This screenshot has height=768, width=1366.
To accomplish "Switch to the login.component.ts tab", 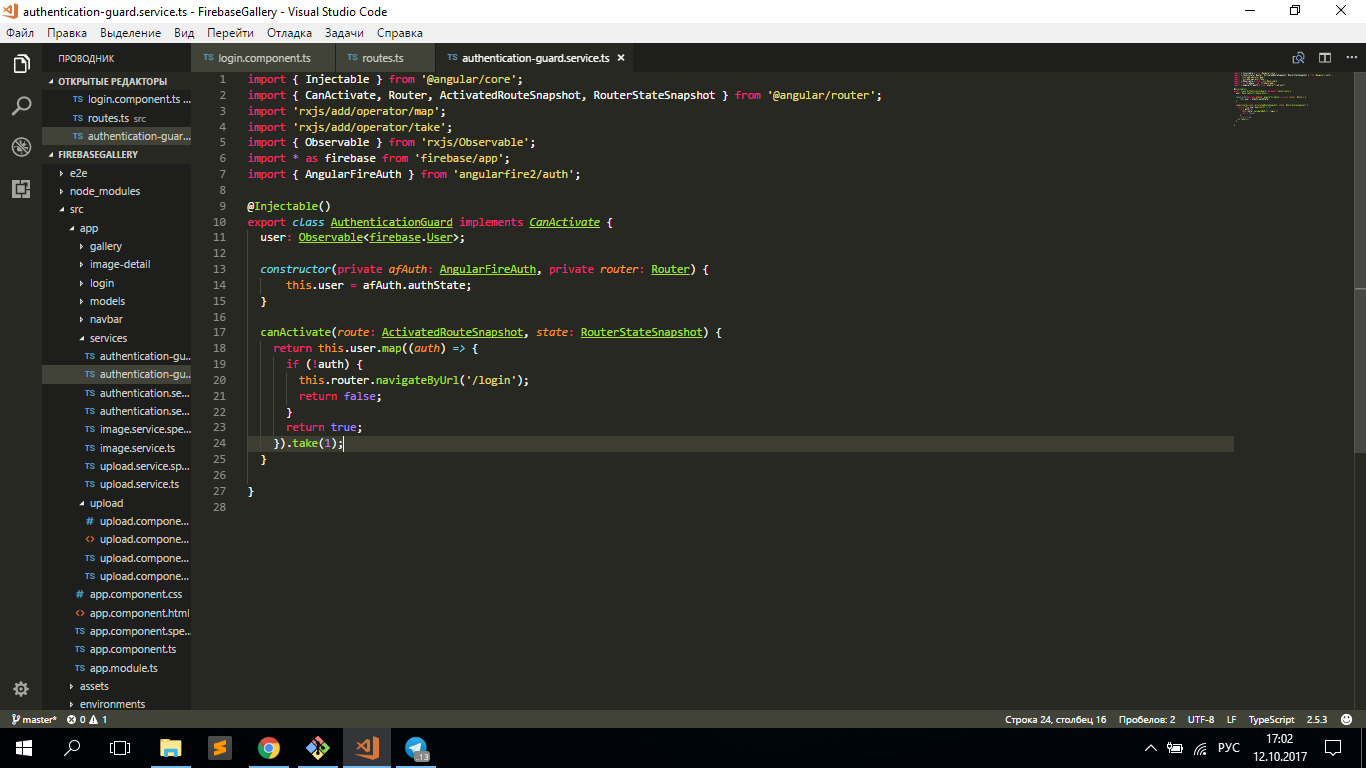I will point(263,58).
